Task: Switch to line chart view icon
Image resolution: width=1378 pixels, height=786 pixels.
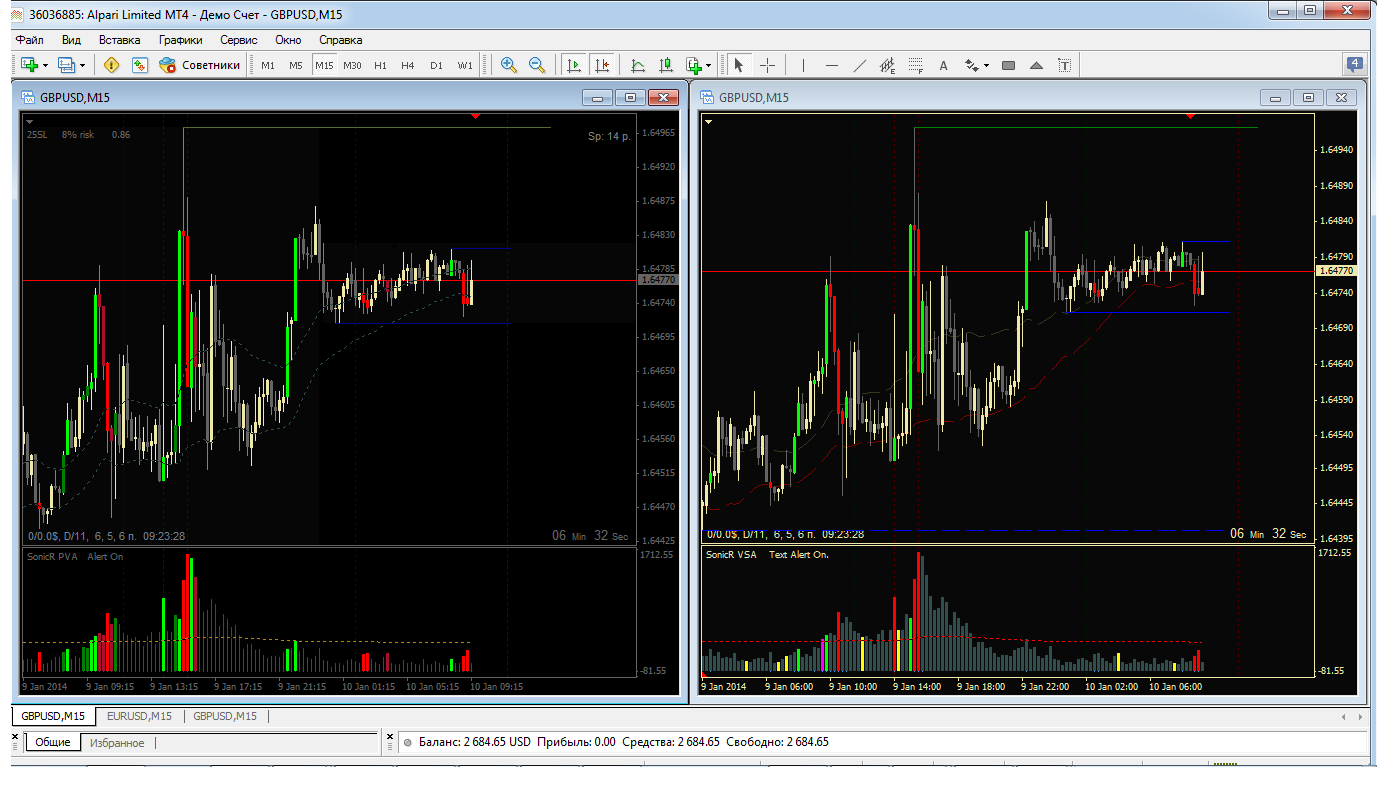Action: [638, 65]
